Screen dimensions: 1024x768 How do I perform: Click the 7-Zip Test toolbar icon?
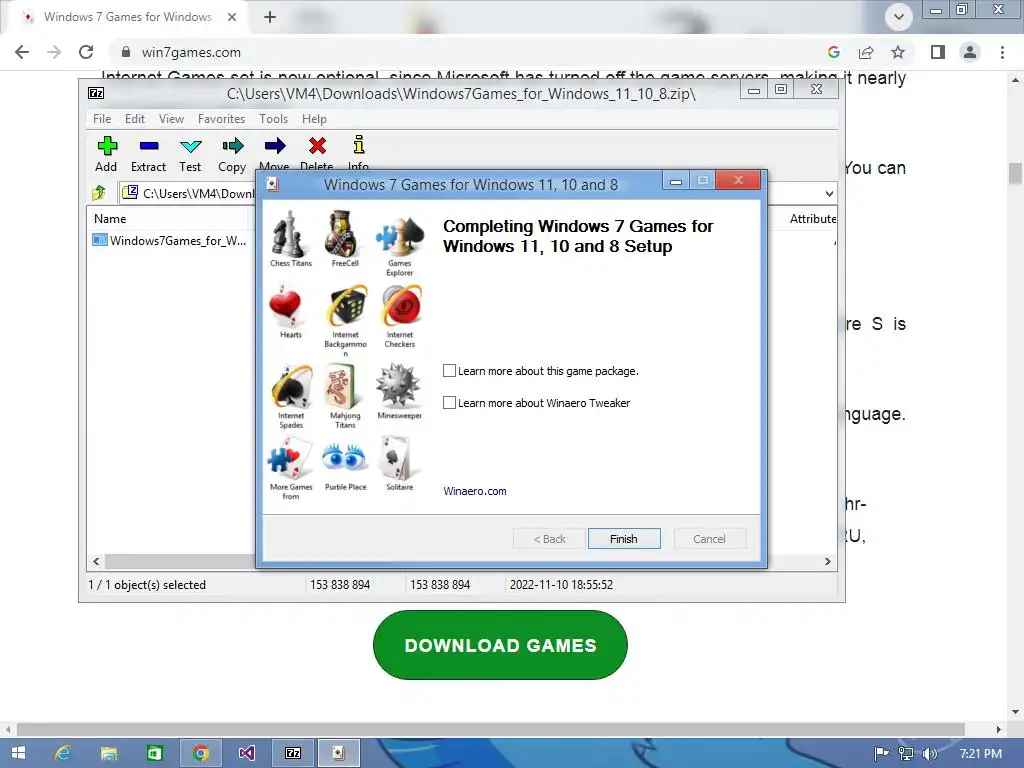click(x=191, y=146)
